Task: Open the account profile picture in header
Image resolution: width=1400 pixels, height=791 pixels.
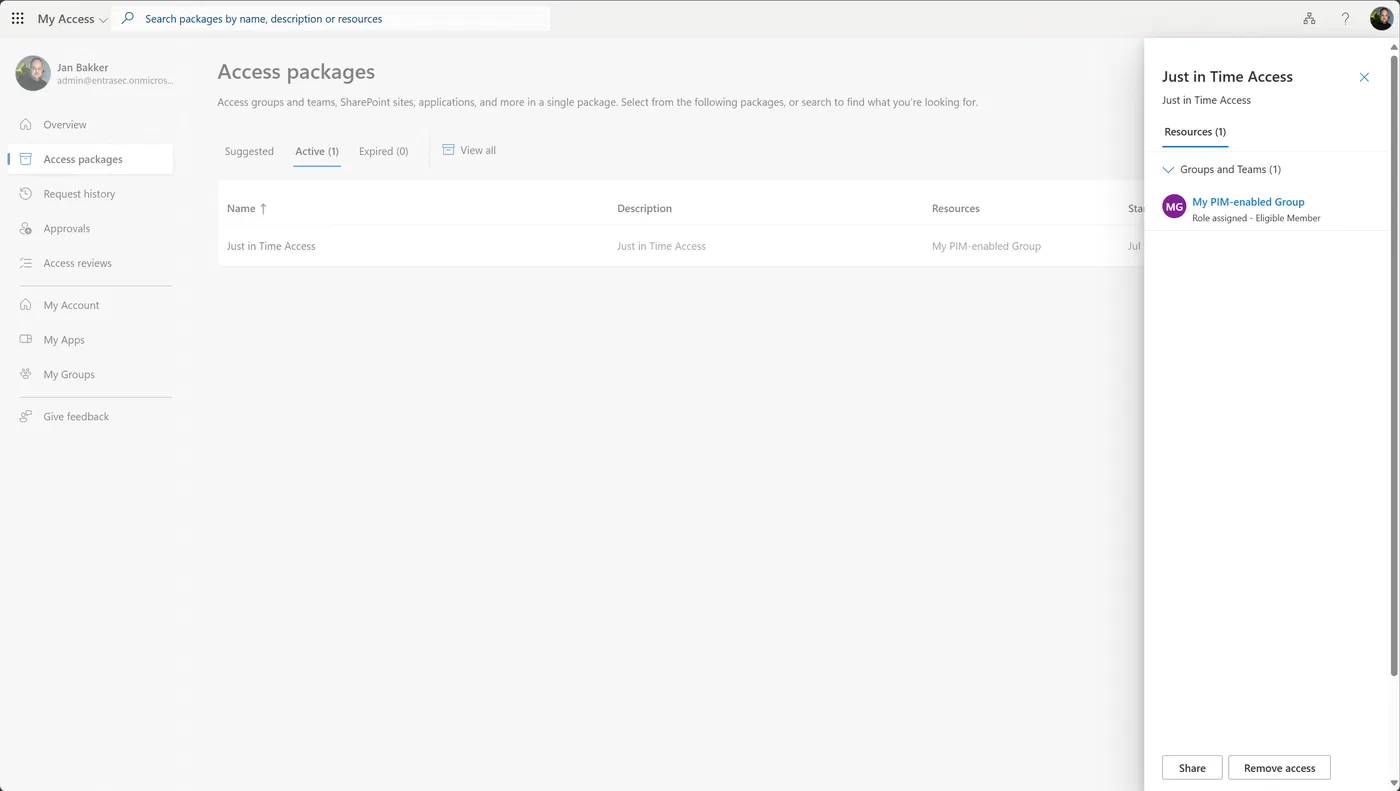Action: [1381, 19]
